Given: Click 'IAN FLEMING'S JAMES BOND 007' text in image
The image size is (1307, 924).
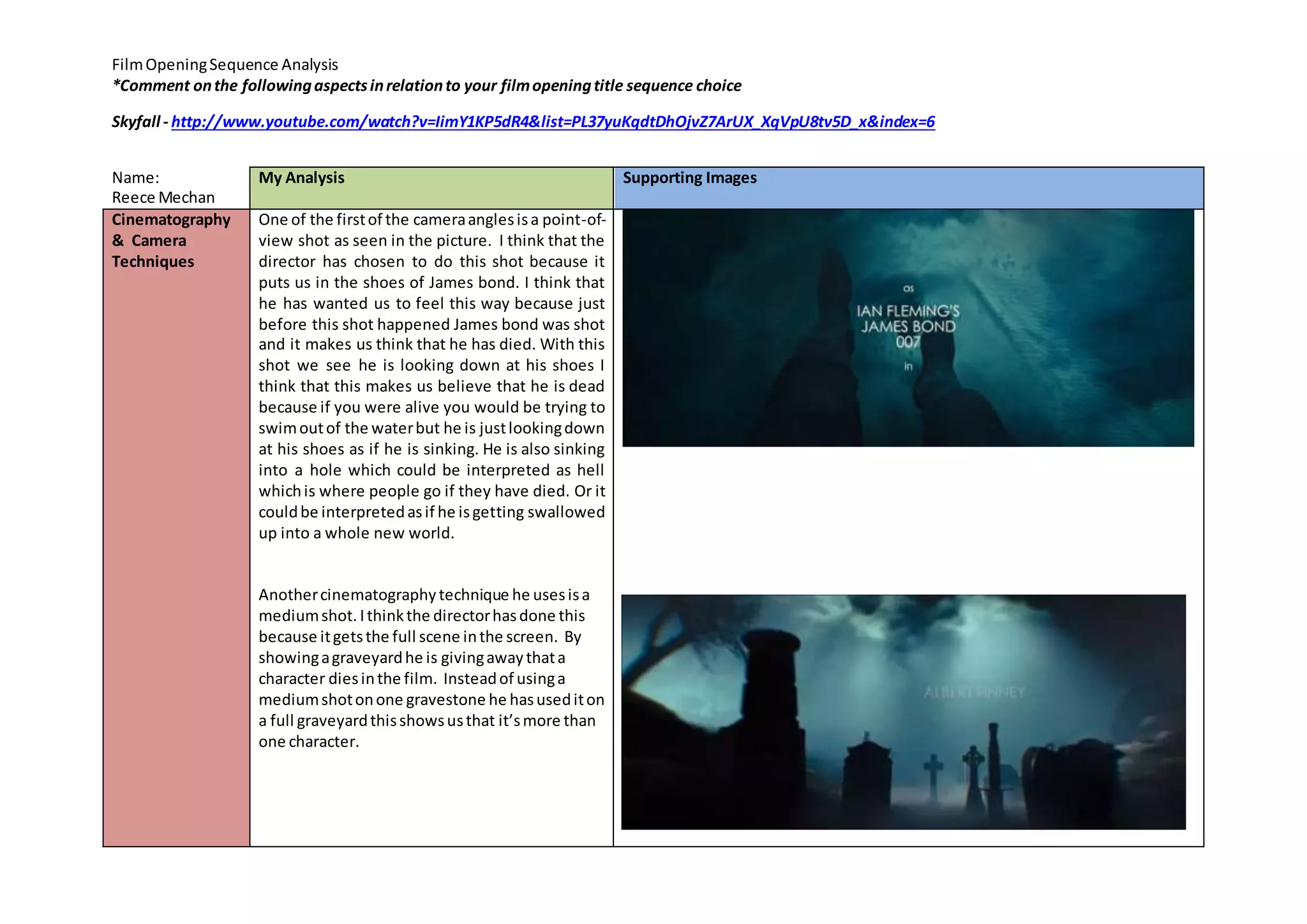Looking at the screenshot, I should [x=907, y=326].
